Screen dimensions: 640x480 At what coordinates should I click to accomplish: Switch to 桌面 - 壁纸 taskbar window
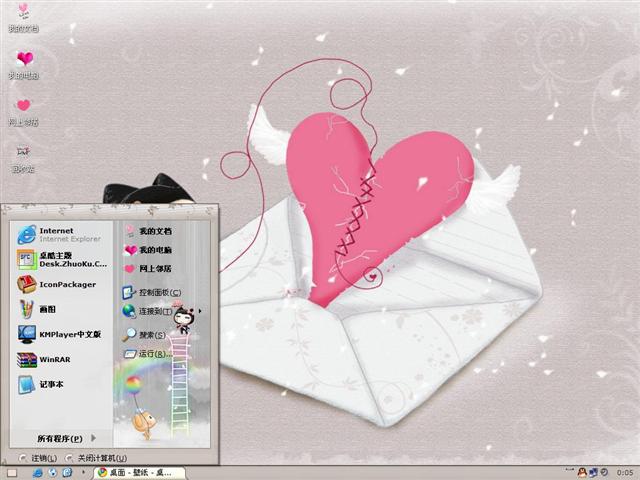[138, 473]
